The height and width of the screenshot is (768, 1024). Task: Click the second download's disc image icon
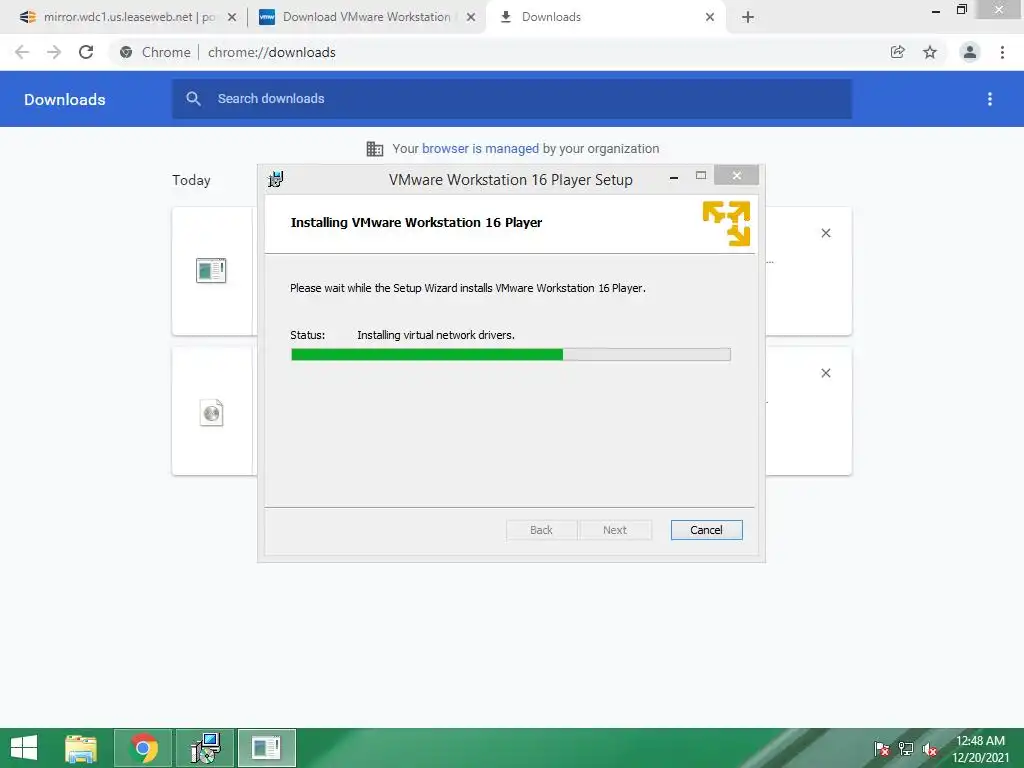point(211,413)
